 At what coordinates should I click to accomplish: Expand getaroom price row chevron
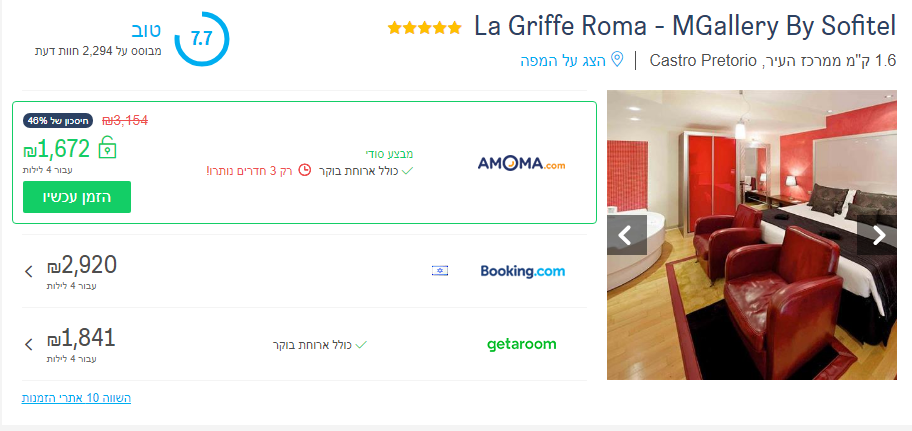[29, 344]
